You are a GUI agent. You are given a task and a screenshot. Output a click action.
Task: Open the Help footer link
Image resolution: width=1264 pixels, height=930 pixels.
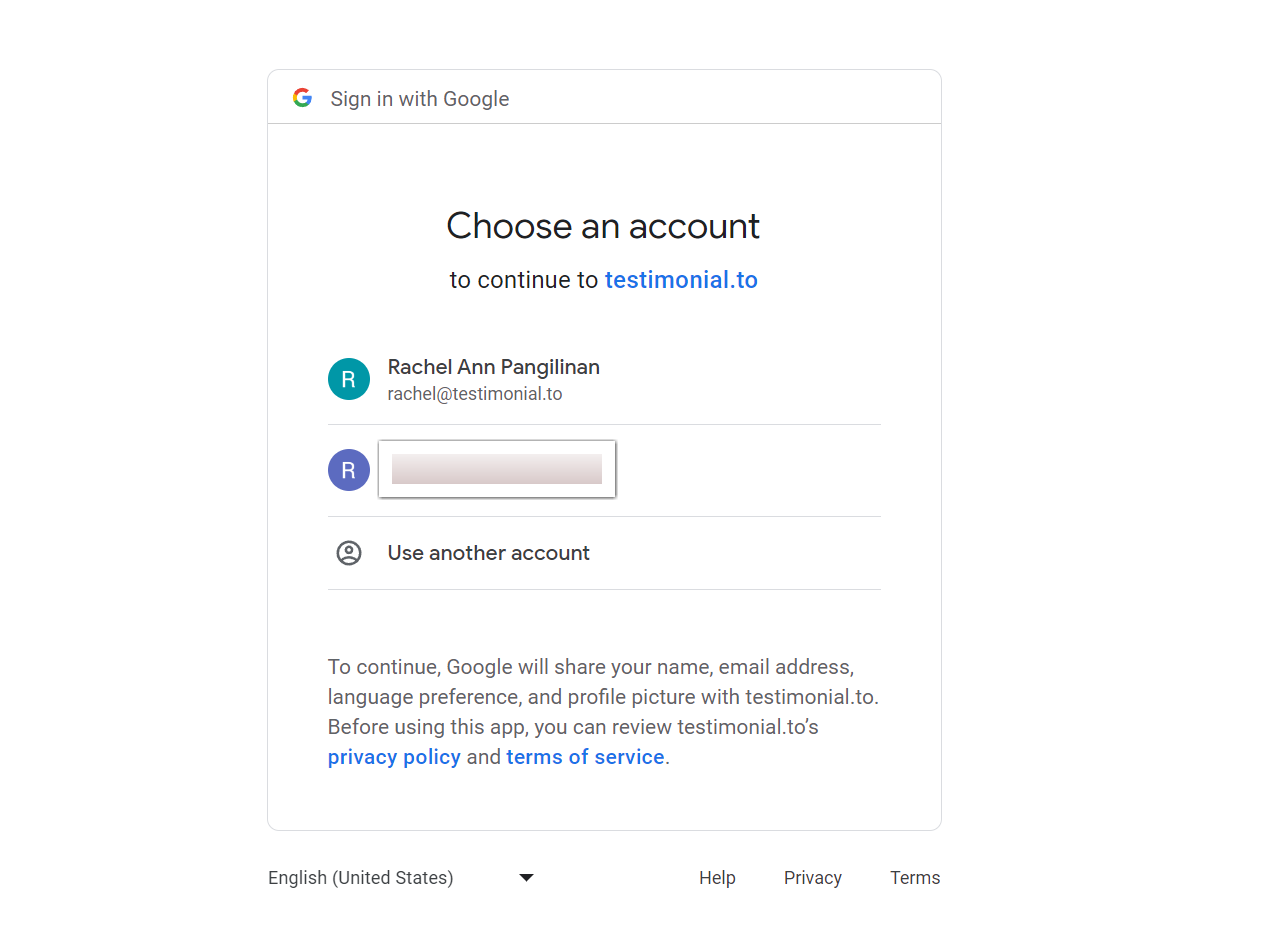click(x=717, y=878)
